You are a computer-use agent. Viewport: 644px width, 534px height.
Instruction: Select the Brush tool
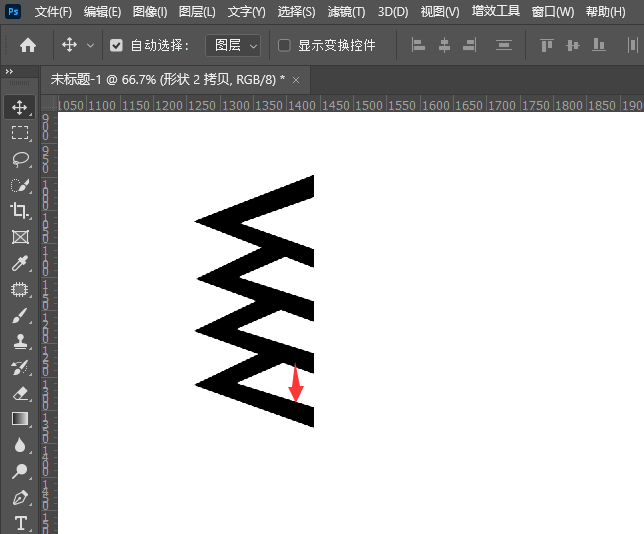click(19, 316)
